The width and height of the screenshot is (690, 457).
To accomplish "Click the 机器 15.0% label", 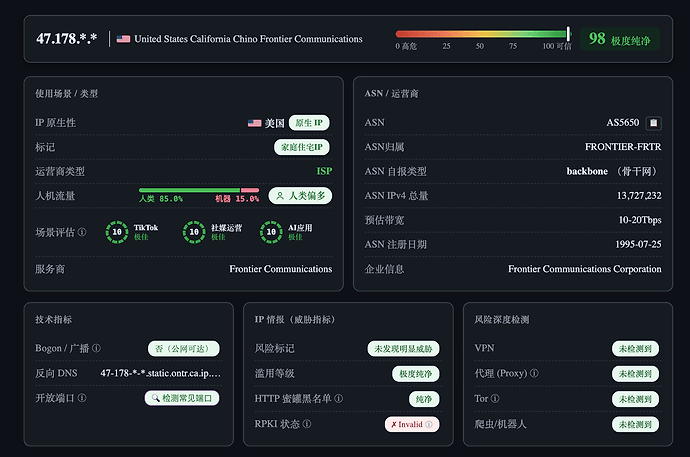I will click(x=237, y=199).
